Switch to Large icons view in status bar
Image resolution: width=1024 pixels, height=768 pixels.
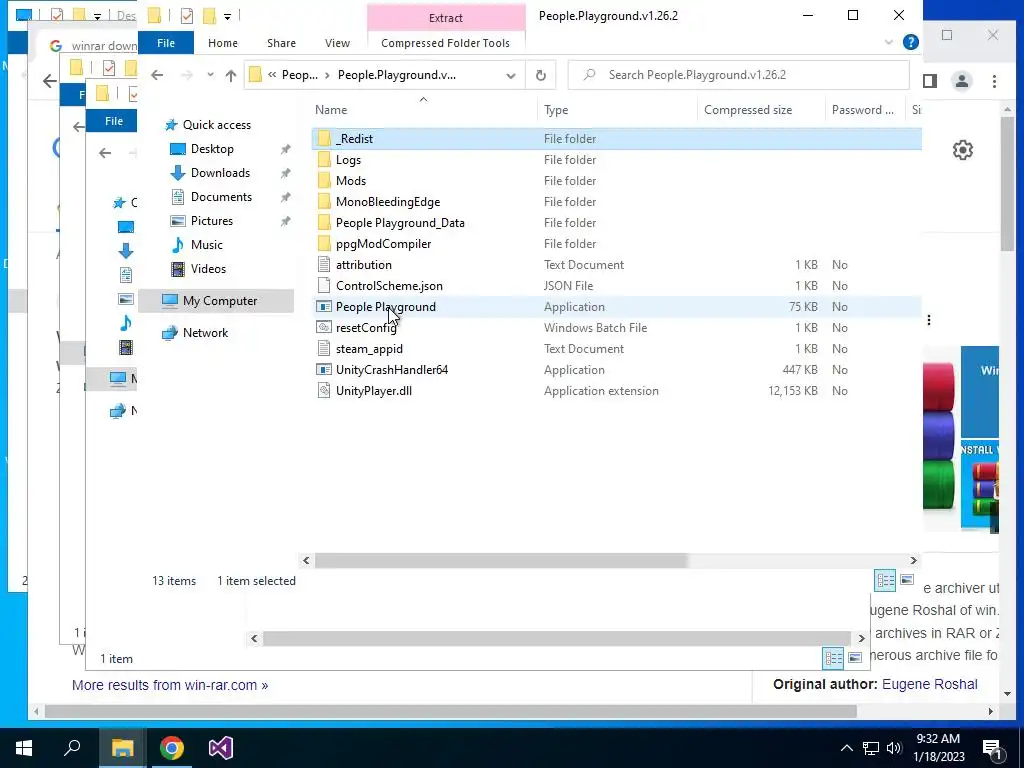coord(907,580)
